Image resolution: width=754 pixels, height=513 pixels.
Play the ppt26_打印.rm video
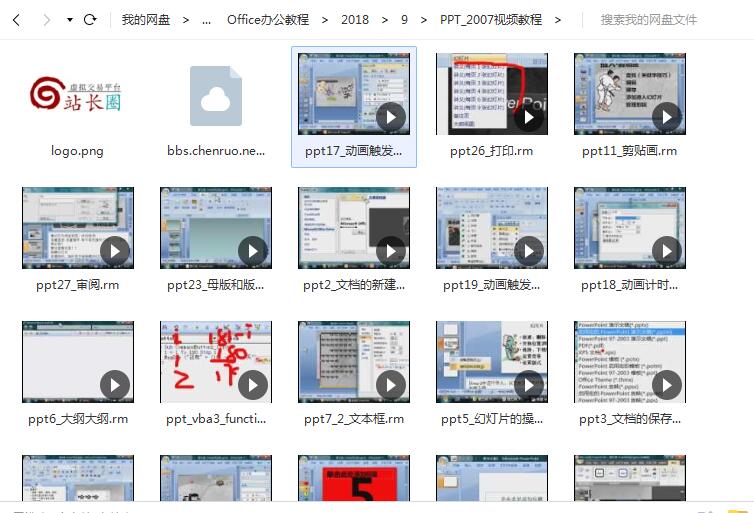[528, 118]
